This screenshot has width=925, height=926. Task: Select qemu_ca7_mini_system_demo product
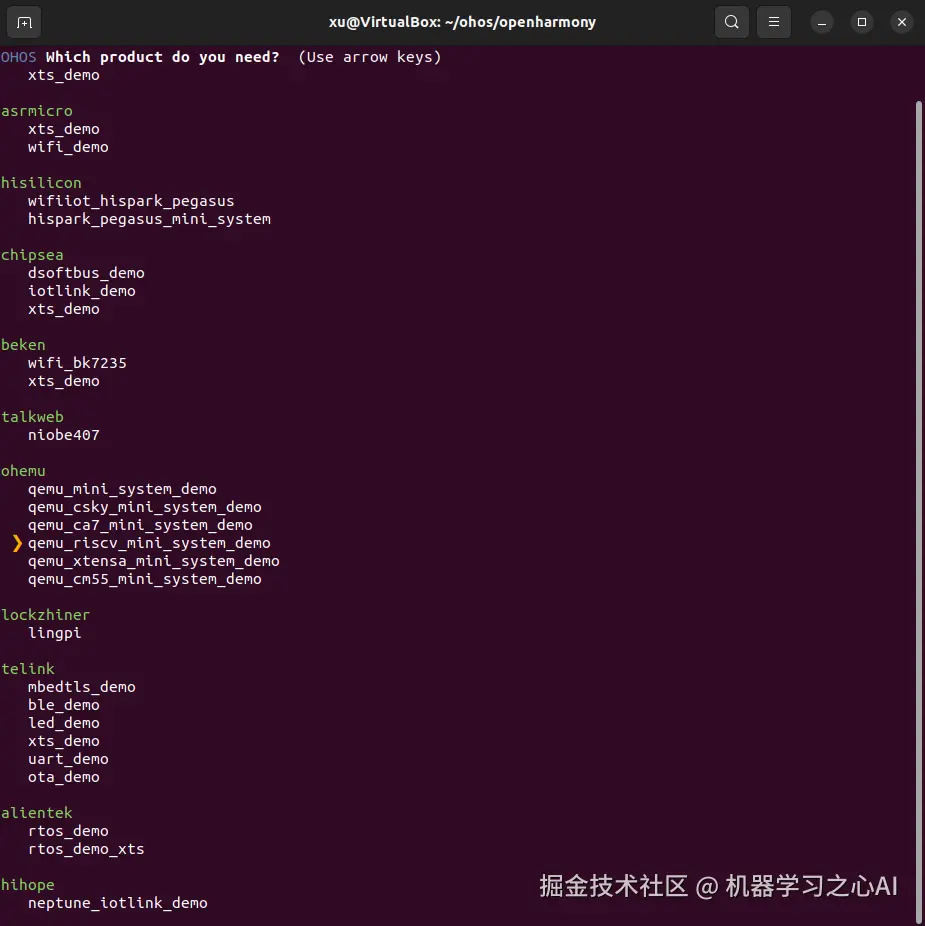point(140,525)
